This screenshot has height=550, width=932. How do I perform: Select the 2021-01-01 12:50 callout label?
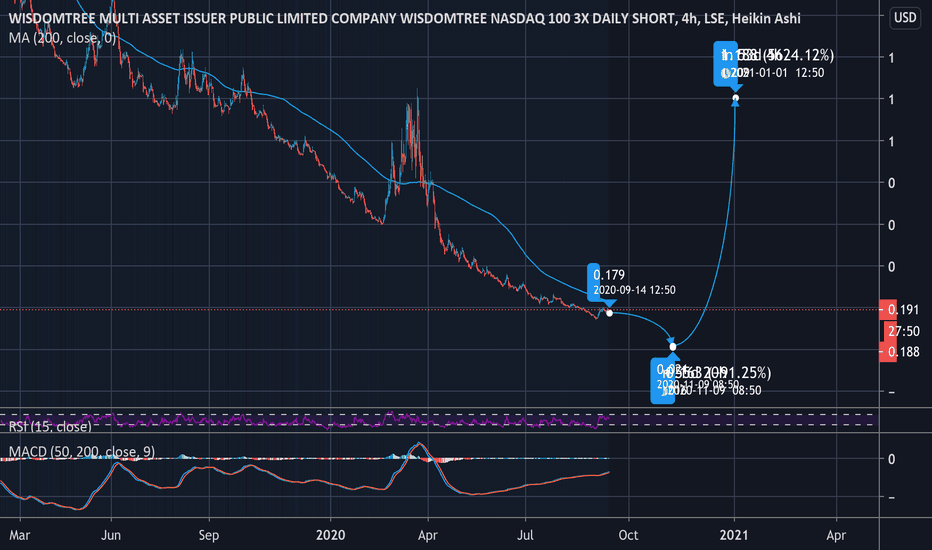[773, 64]
